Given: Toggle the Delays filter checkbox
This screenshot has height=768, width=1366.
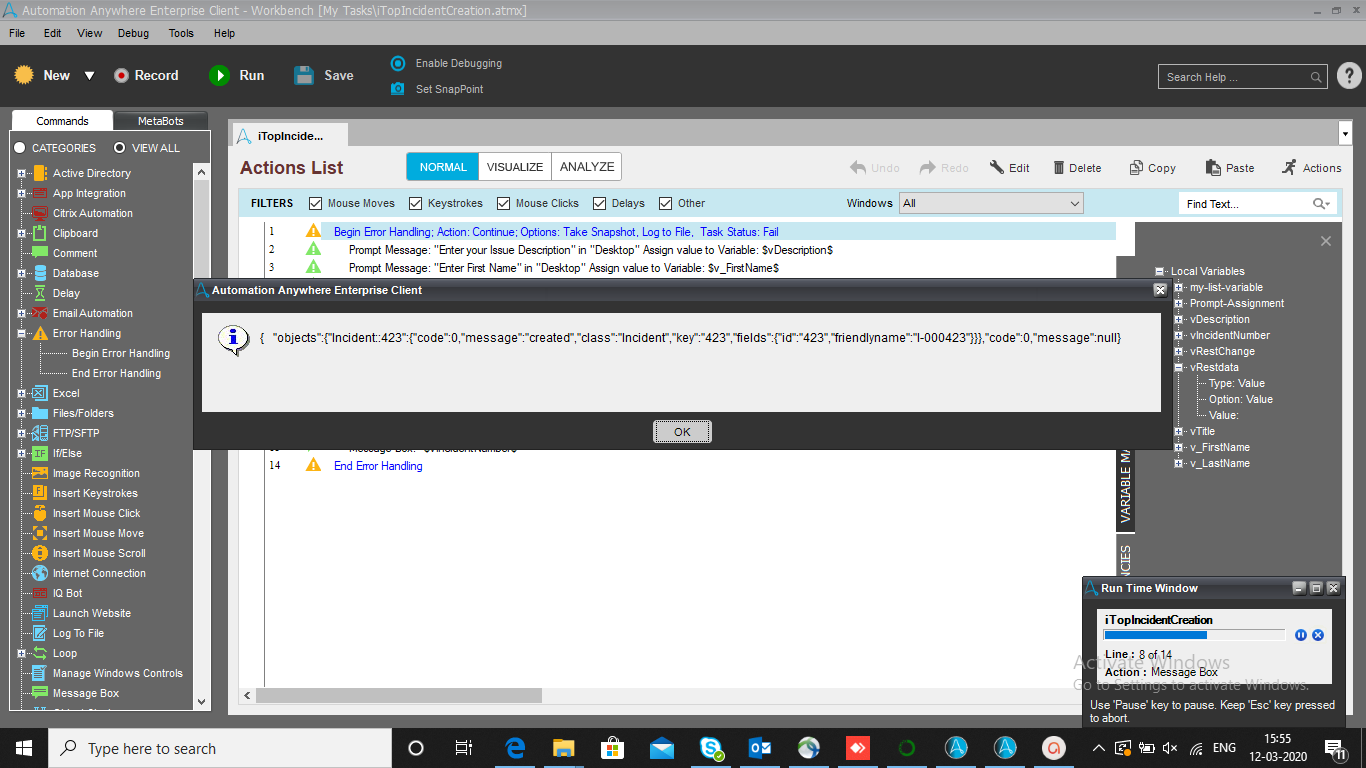Looking at the screenshot, I should tap(600, 203).
